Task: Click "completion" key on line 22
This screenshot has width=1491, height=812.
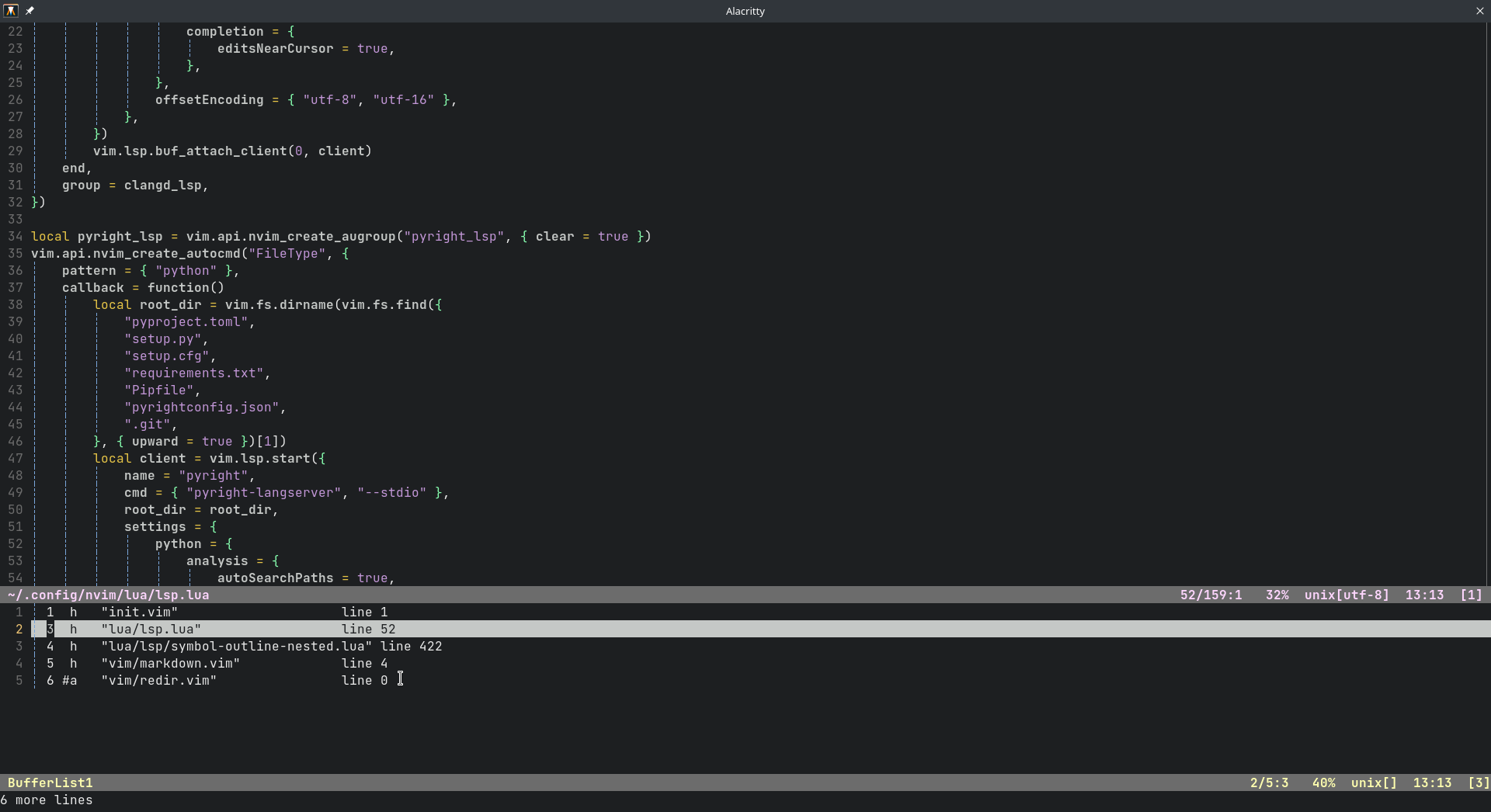Action: (224, 31)
